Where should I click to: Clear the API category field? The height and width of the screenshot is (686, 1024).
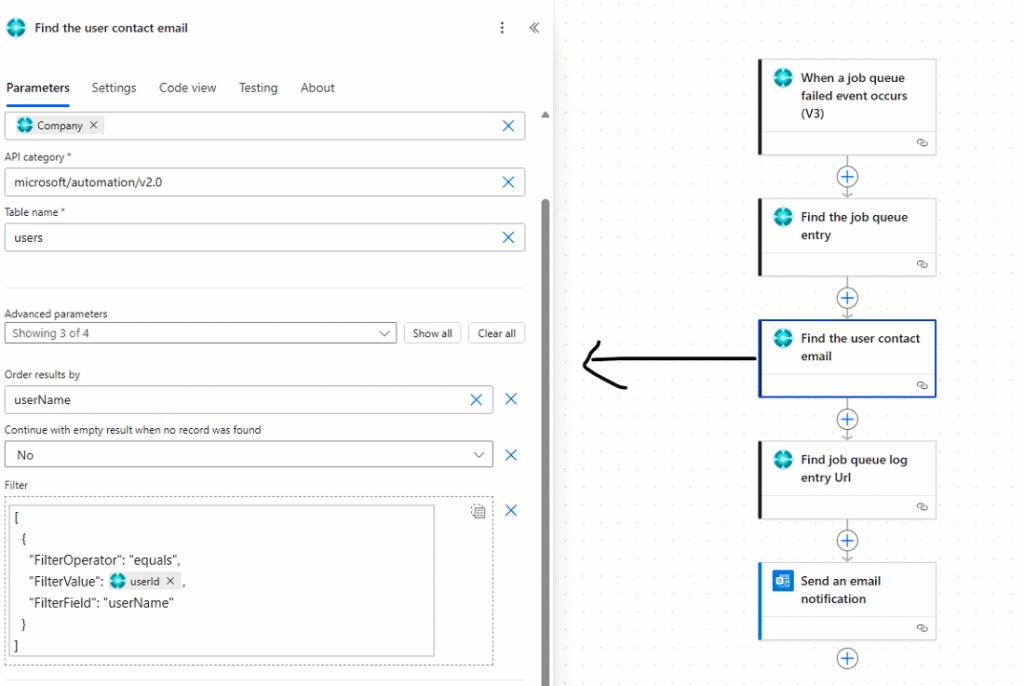(x=508, y=182)
